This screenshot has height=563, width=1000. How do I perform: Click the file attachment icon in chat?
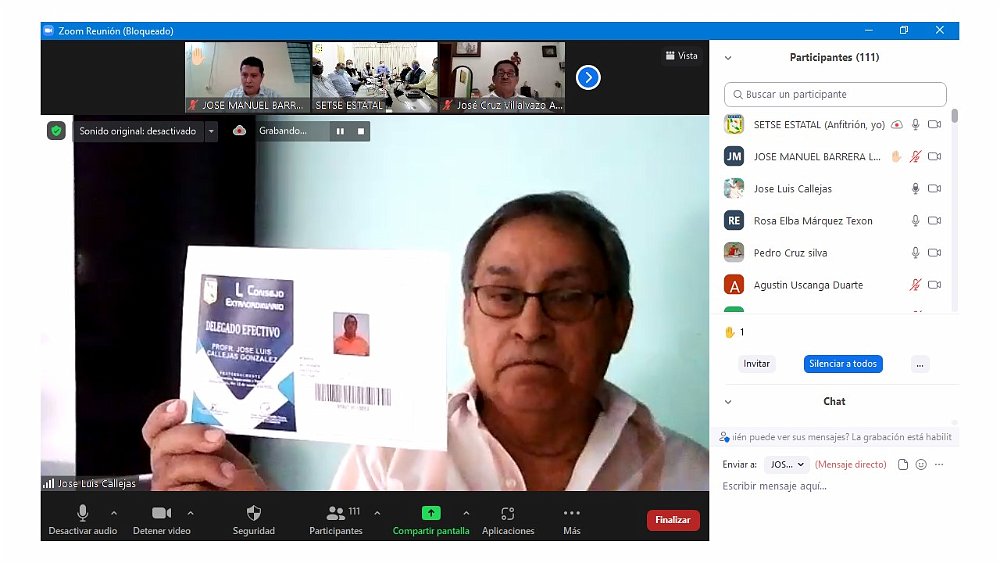pyautogui.click(x=903, y=465)
